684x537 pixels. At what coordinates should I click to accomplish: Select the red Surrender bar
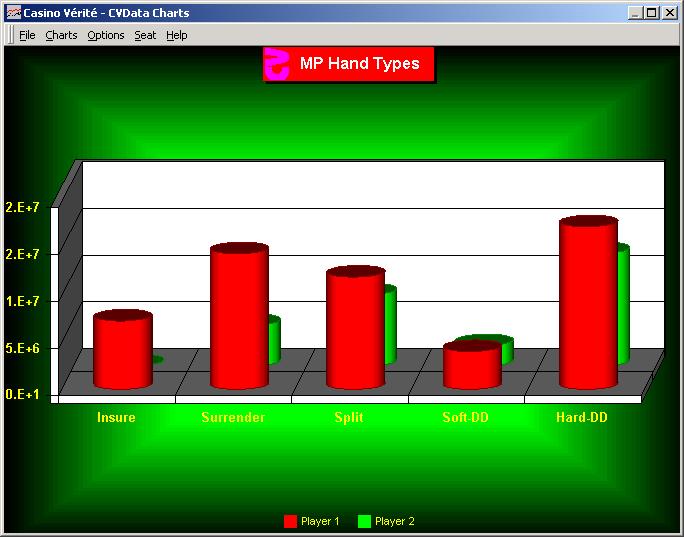[x=239, y=317]
